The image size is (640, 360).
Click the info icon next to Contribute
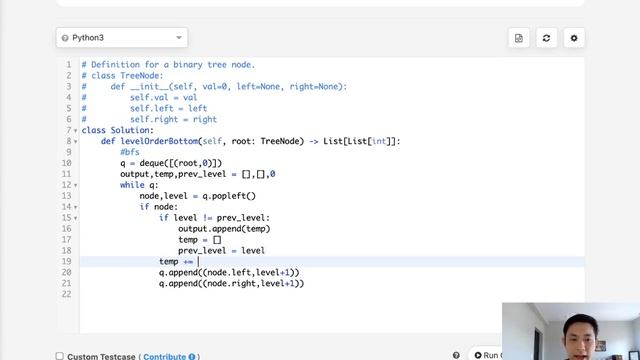pos(191,356)
